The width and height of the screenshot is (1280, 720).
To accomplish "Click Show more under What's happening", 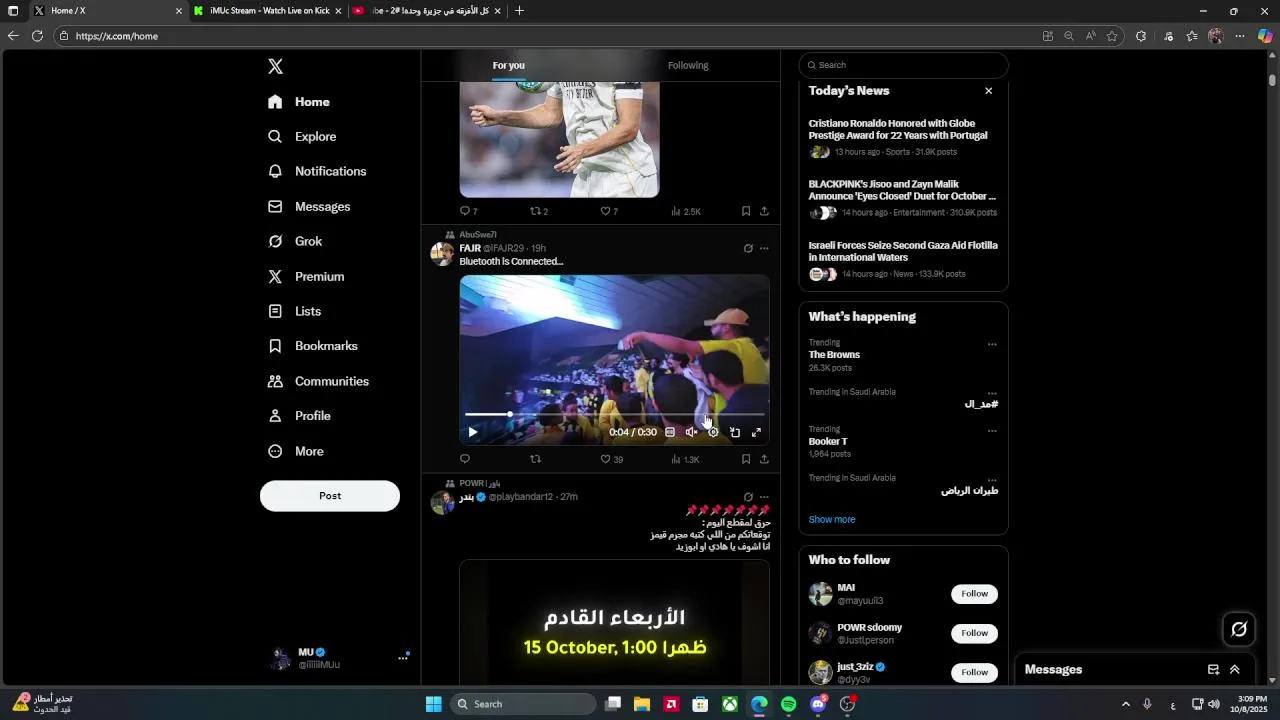I will pyautogui.click(x=832, y=520).
